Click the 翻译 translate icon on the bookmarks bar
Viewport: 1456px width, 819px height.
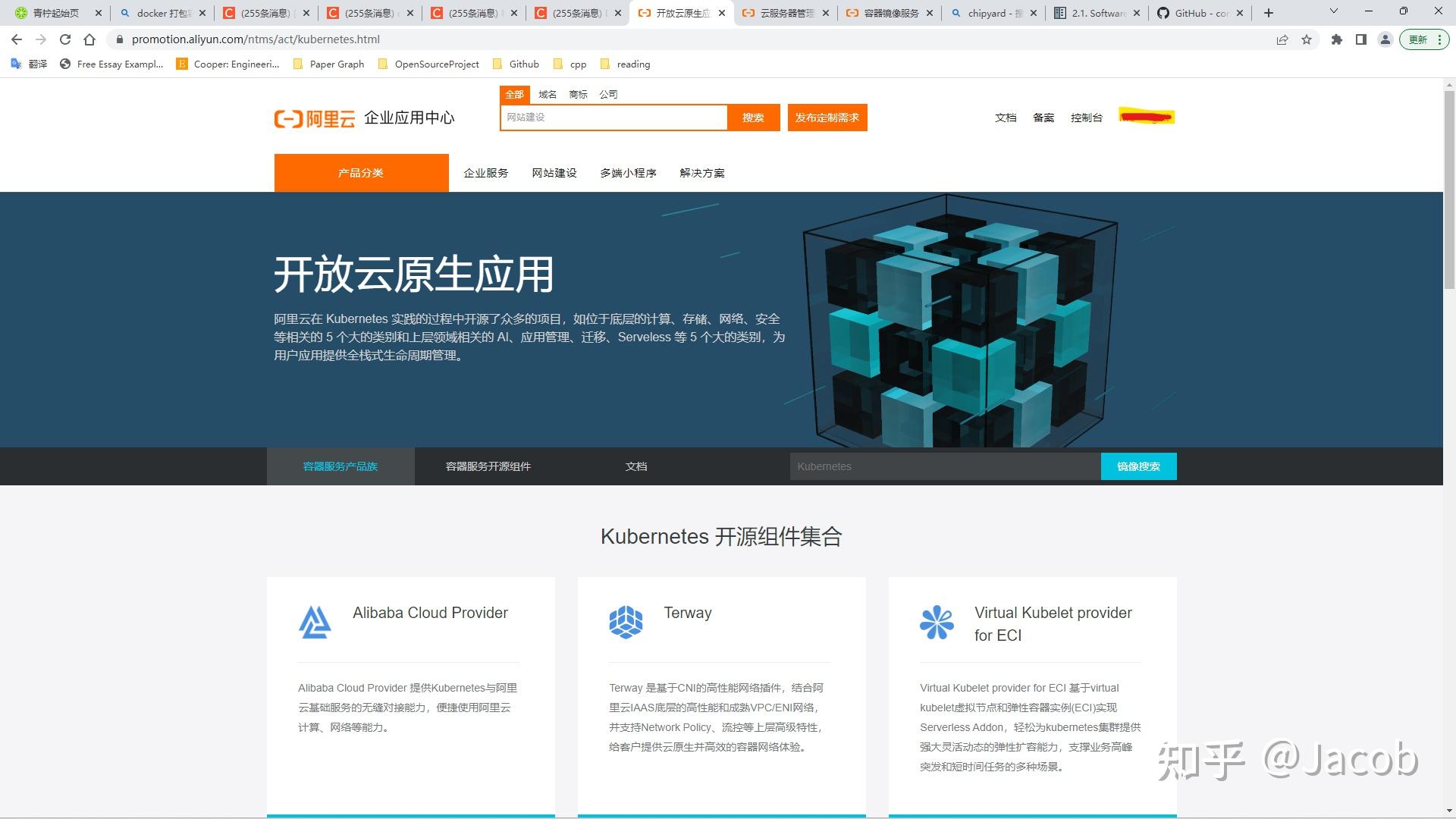click(17, 64)
